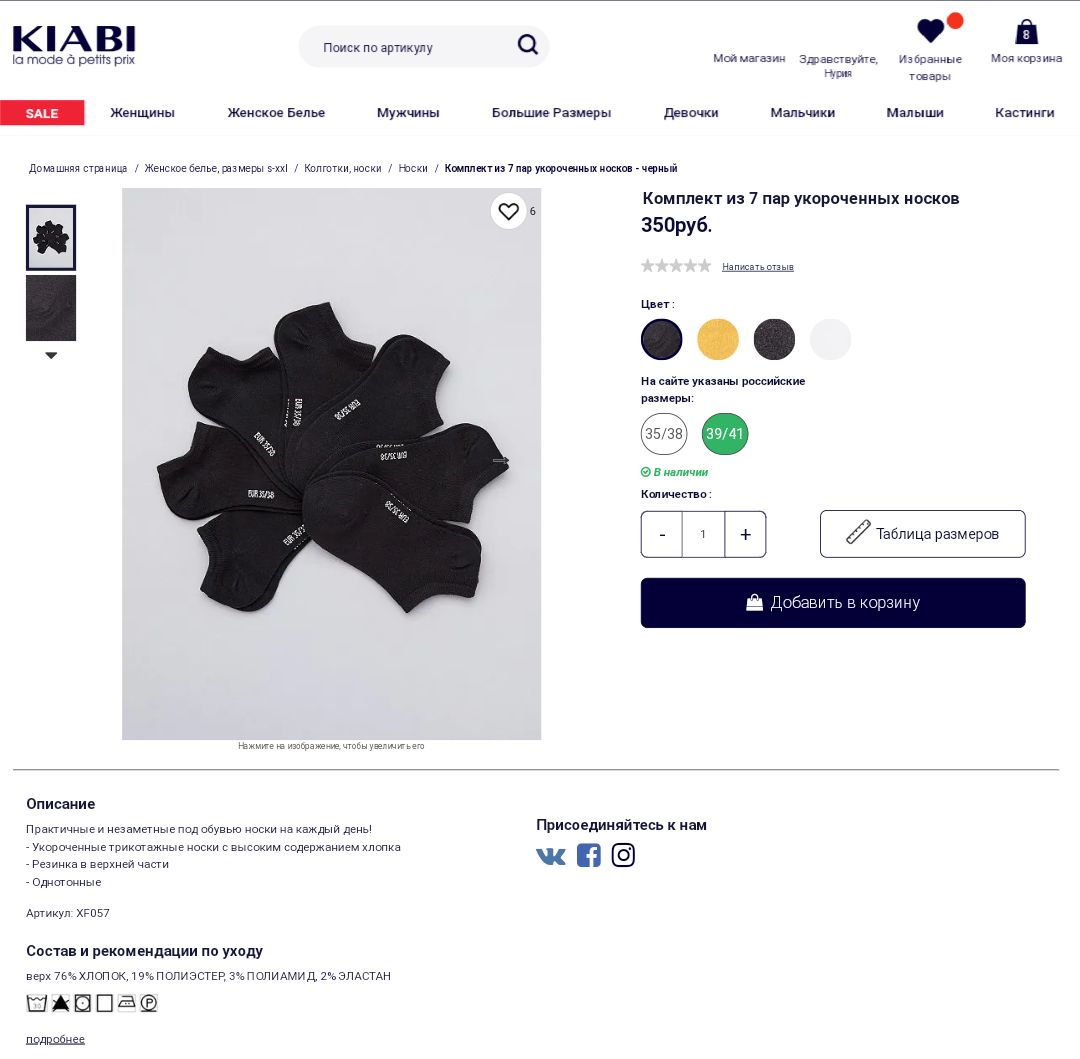The height and width of the screenshot is (1059, 1080).
Task: Open Kiabi Facebook page icon
Action: click(588, 855)
